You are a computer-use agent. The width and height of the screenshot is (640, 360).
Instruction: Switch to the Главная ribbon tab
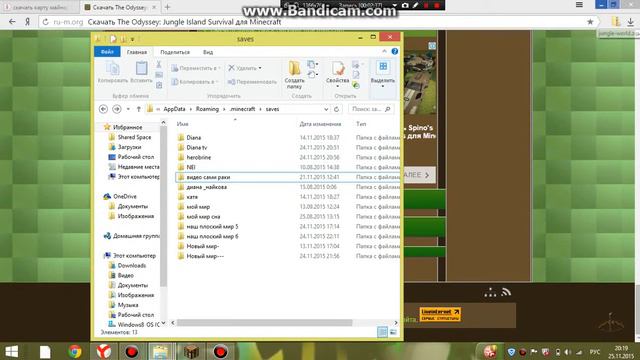[137, 52]
